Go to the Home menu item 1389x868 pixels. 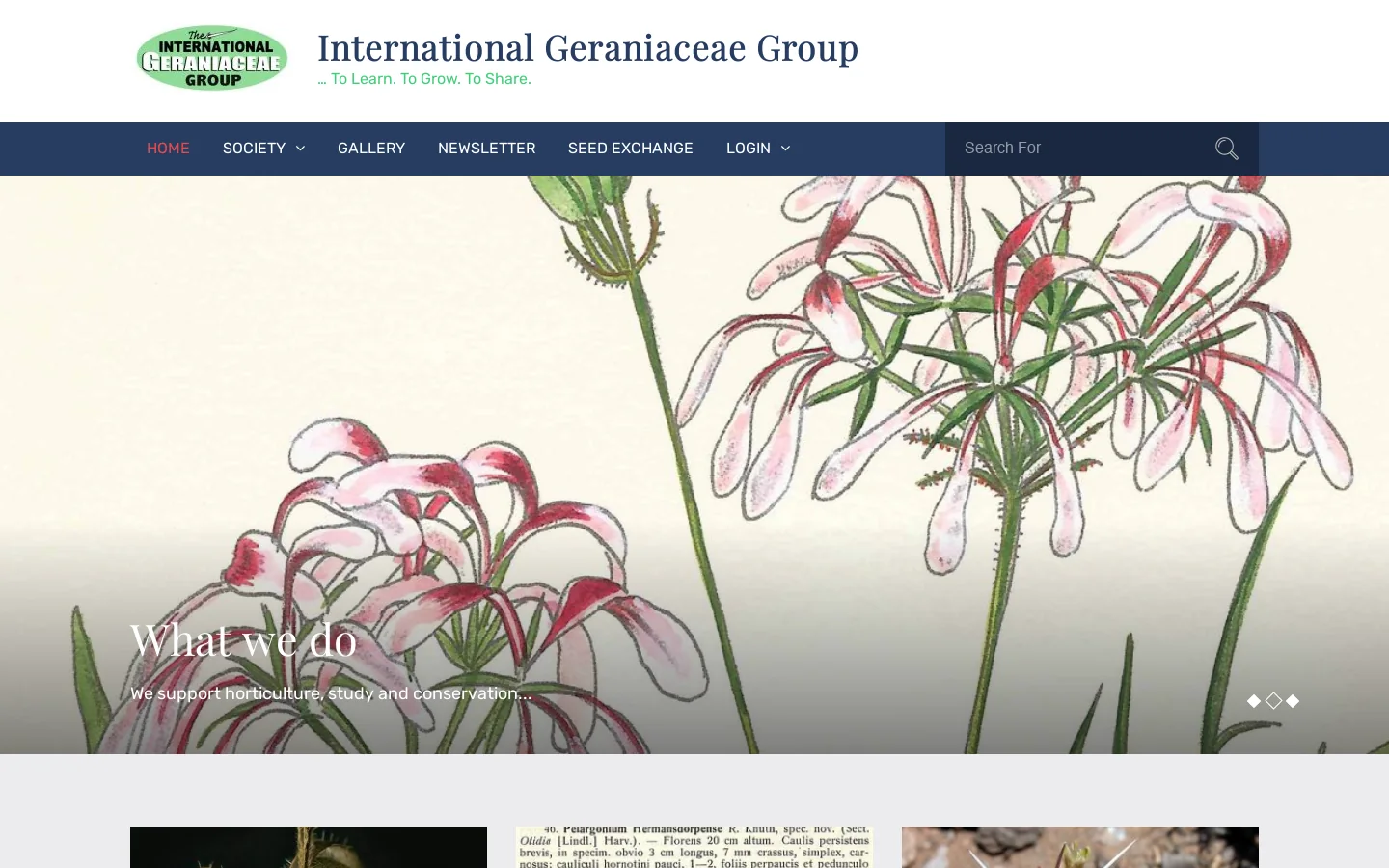coord(168,149)
